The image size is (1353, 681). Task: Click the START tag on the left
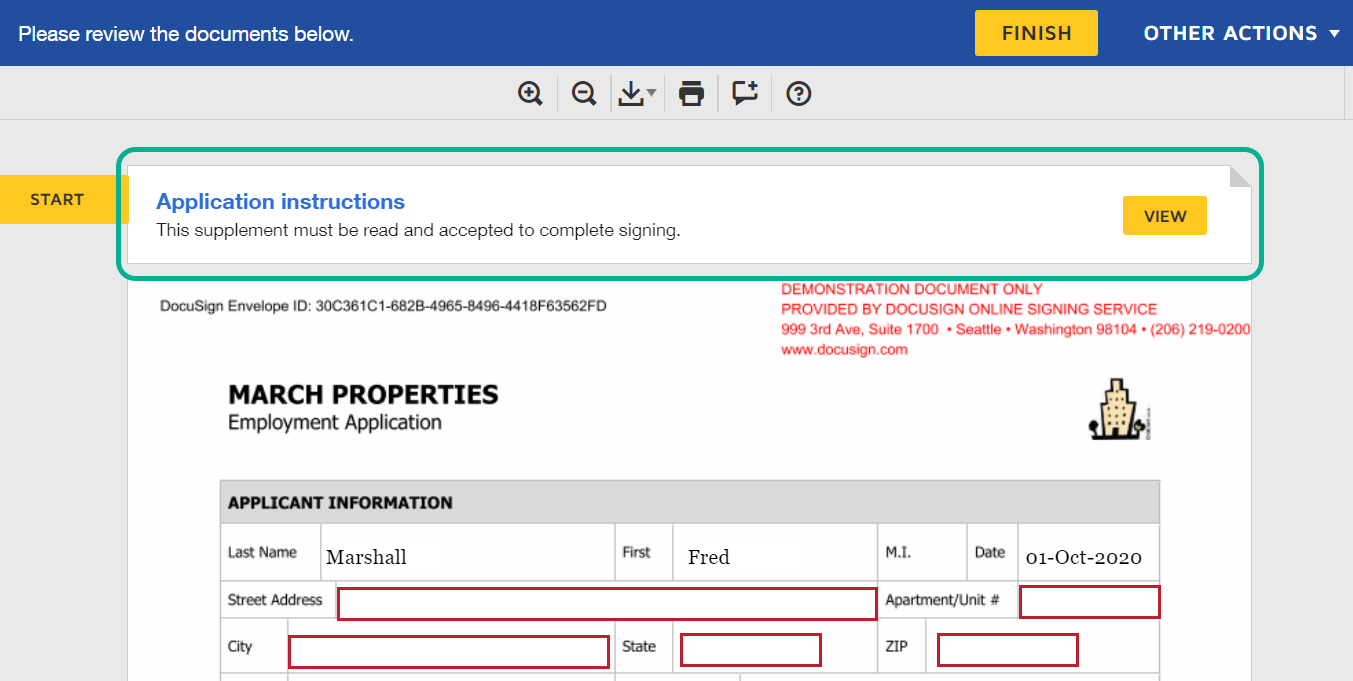coord(58,200)
